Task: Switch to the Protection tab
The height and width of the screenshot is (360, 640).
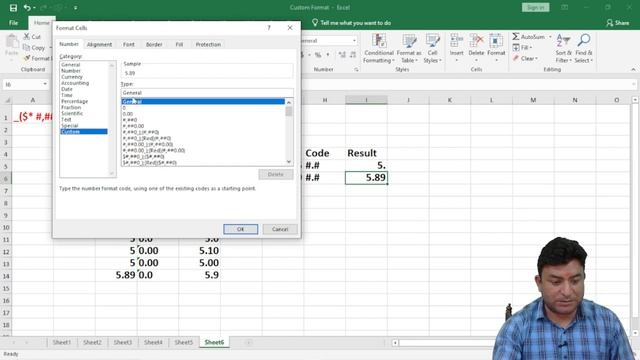Action: pyautogui.click(x=208, y=44)
